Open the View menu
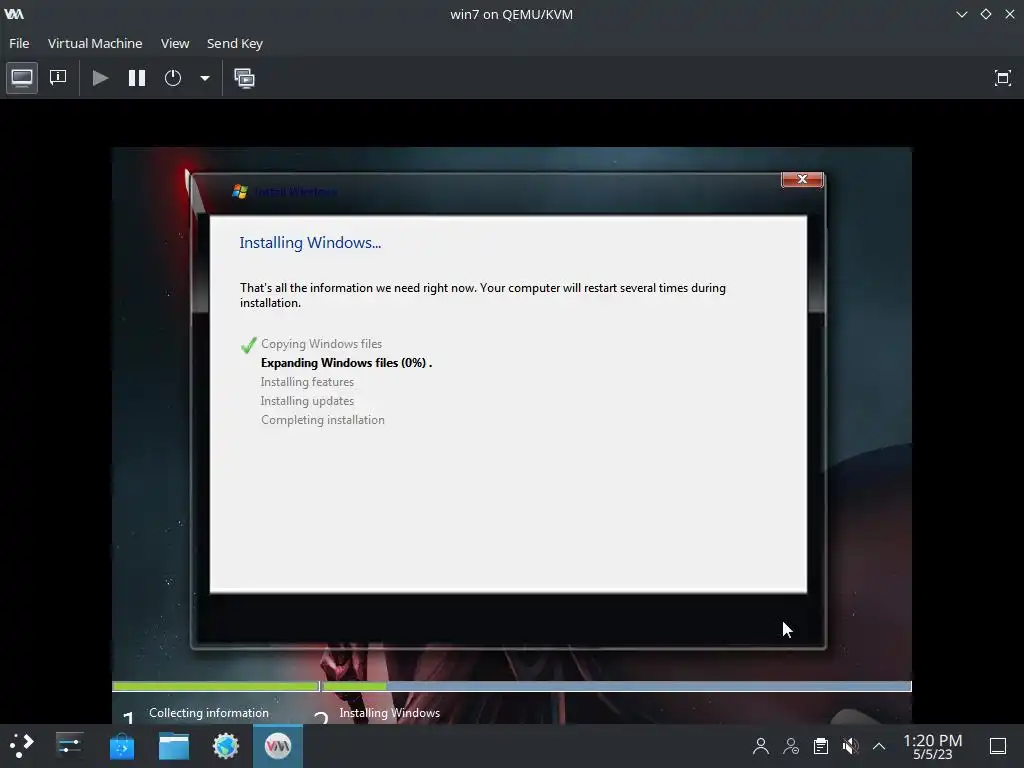Viewport: 1024px width, 768px height. click(x=175, y=43)
